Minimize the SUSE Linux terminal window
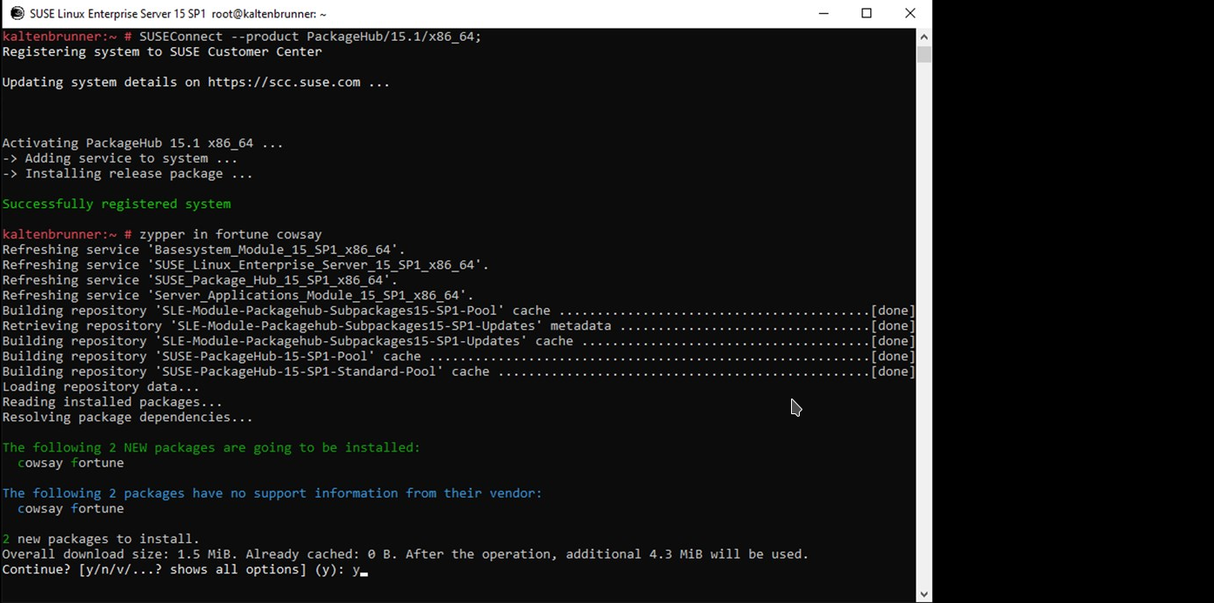Screen dimensions: 1214x603 (x=823, y=13)
